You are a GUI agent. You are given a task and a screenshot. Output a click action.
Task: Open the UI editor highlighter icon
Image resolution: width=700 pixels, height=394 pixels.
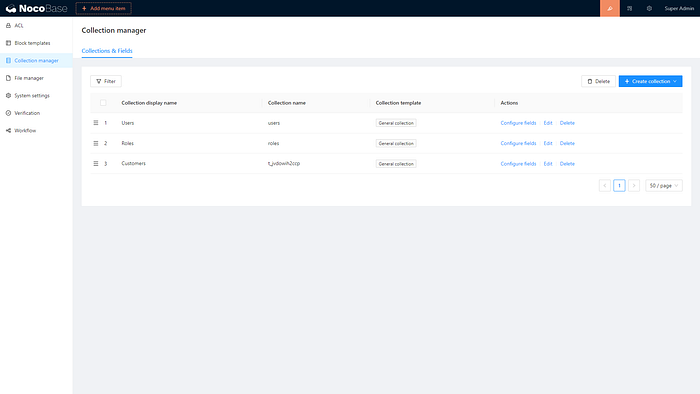(610, 8)
